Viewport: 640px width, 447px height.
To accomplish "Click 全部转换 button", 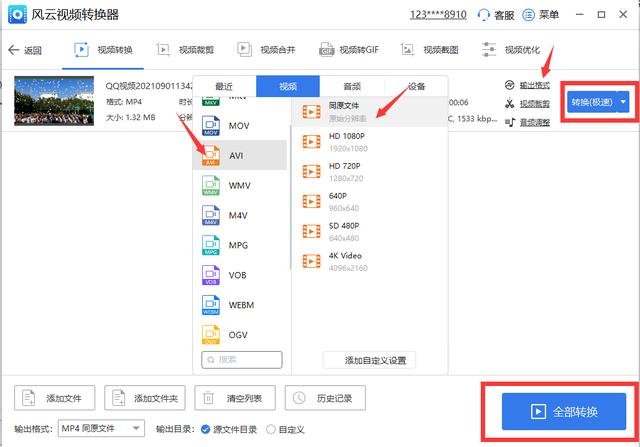I will 564,411.
